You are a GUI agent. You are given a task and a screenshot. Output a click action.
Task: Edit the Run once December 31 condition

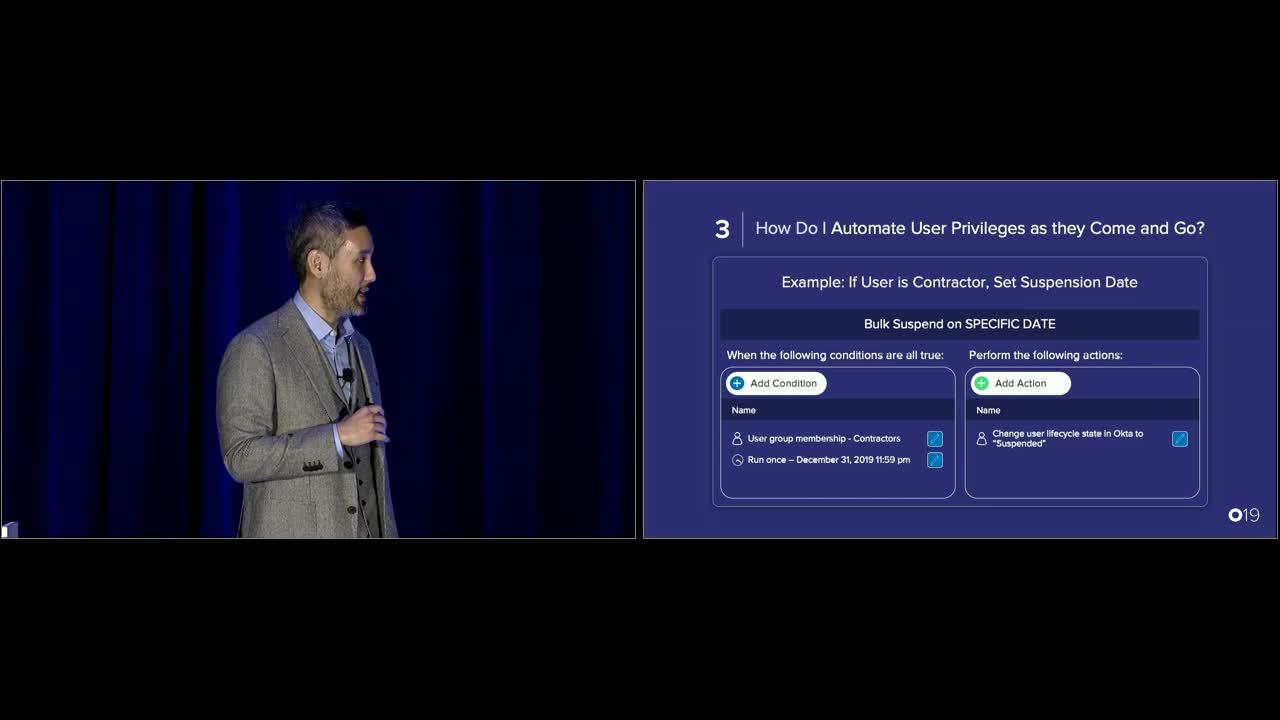click(935, 460)
